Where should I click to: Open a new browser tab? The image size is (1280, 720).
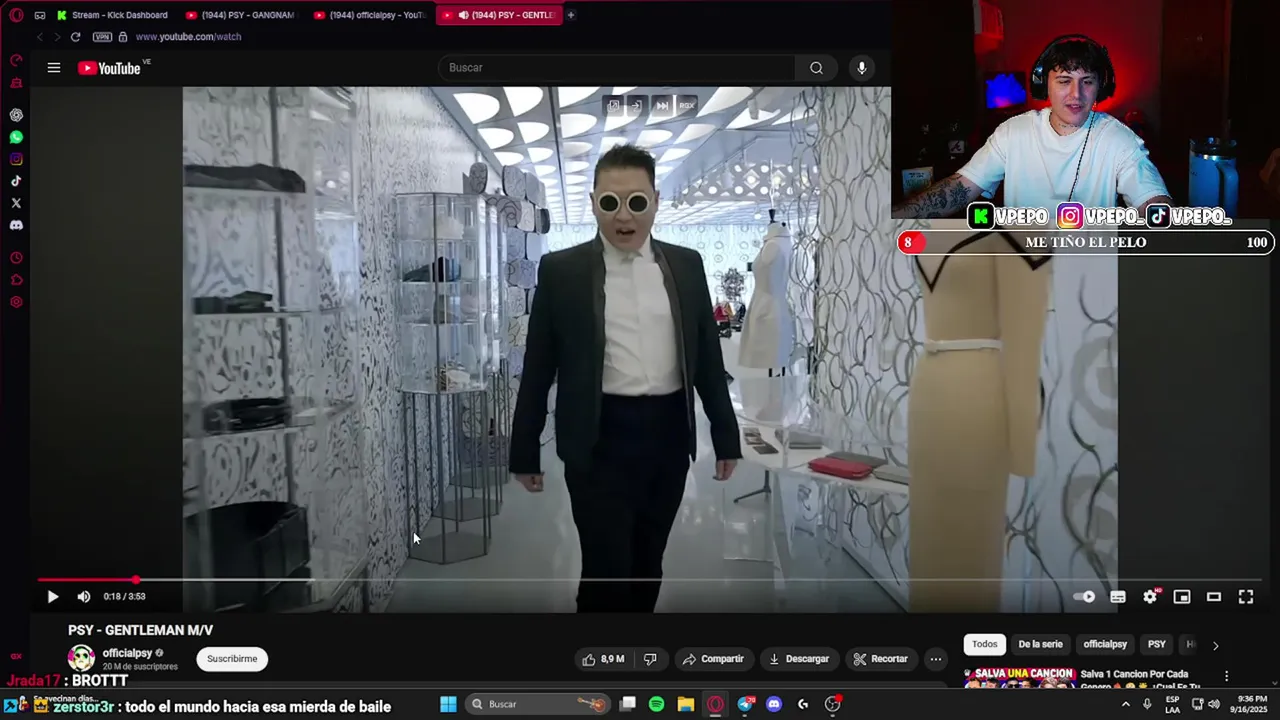click(x=571, y=15)
